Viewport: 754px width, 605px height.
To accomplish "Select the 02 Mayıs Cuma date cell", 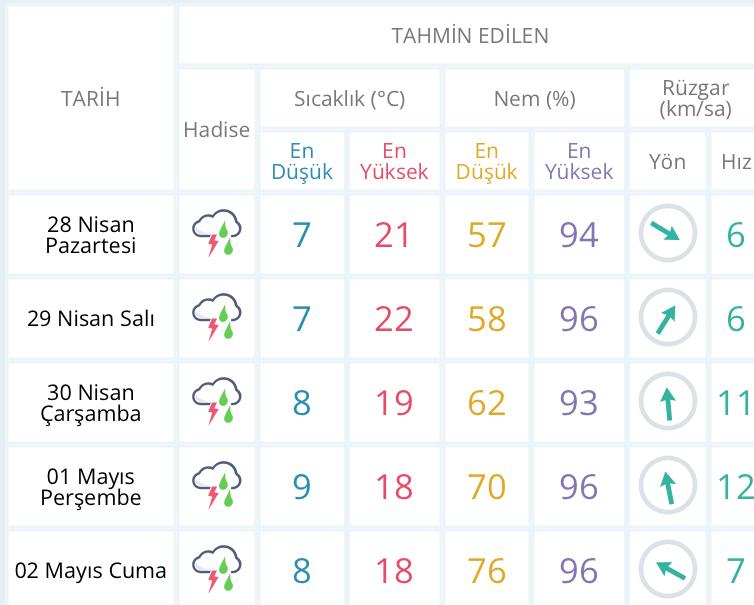I will (x=90, y=570).
